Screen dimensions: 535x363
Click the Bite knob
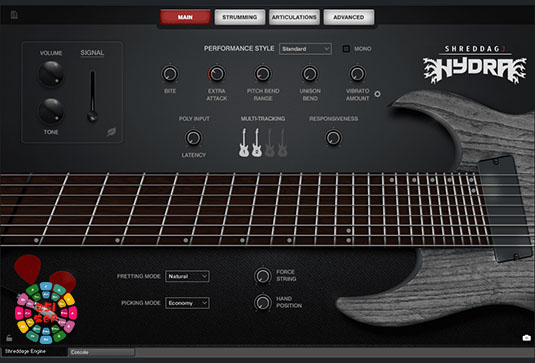point(170,74)
